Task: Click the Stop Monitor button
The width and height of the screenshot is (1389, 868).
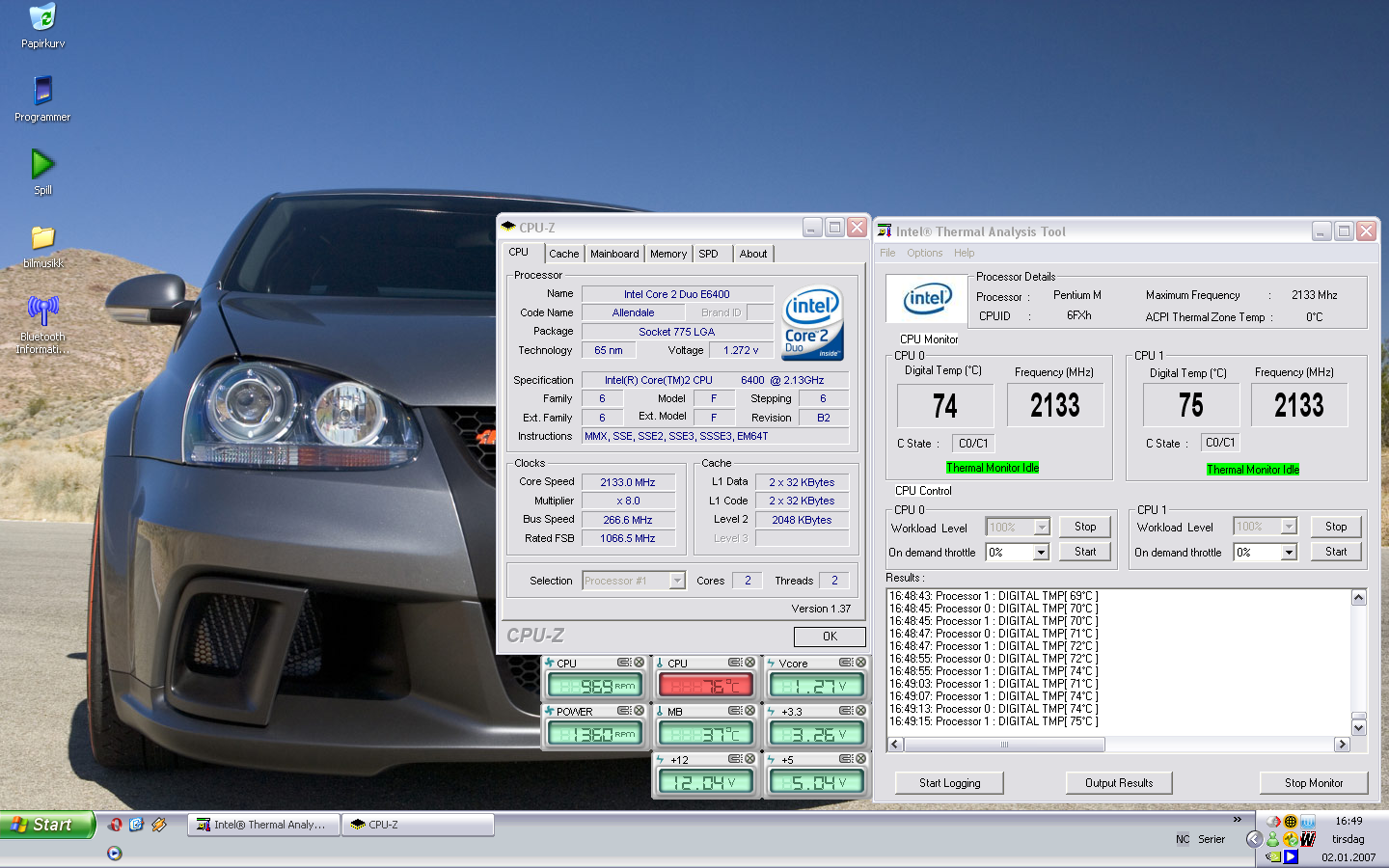Action: click(1313, 783)
